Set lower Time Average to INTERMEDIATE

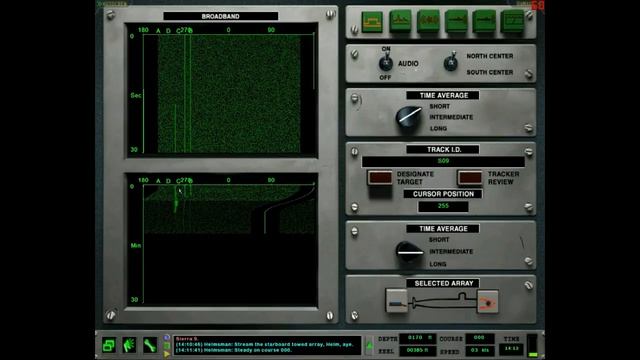451,251
